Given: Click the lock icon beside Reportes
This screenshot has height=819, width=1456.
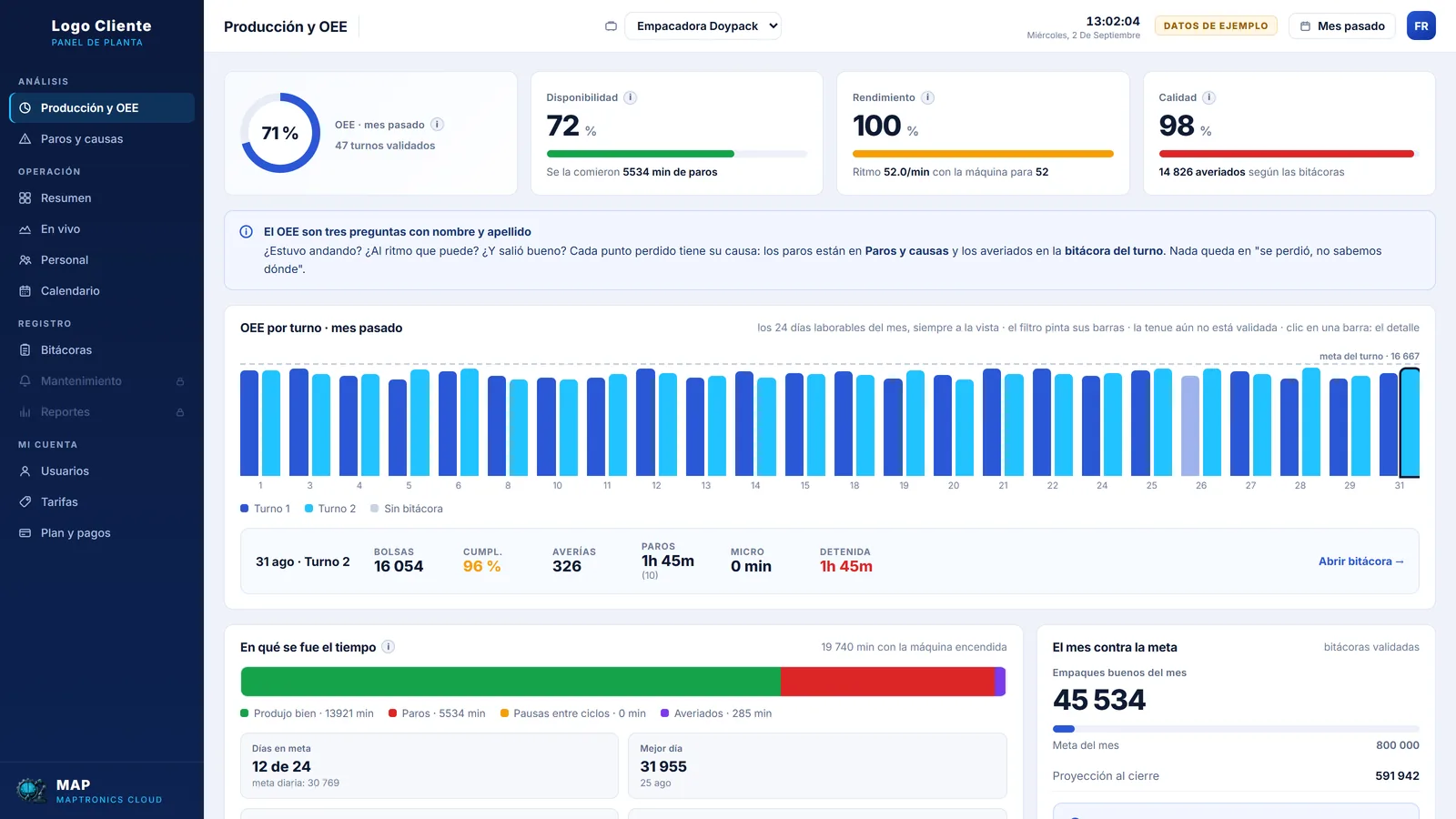Looking at the screenshot, I should [x=180, y=412].
